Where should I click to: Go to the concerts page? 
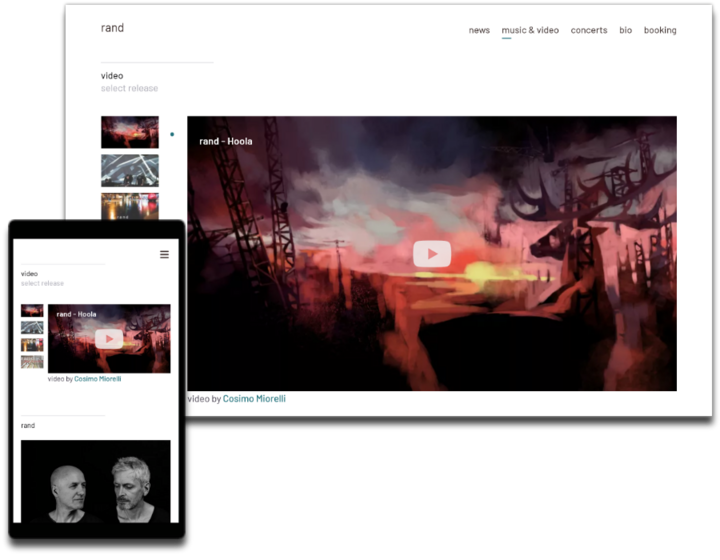(589, 30)
